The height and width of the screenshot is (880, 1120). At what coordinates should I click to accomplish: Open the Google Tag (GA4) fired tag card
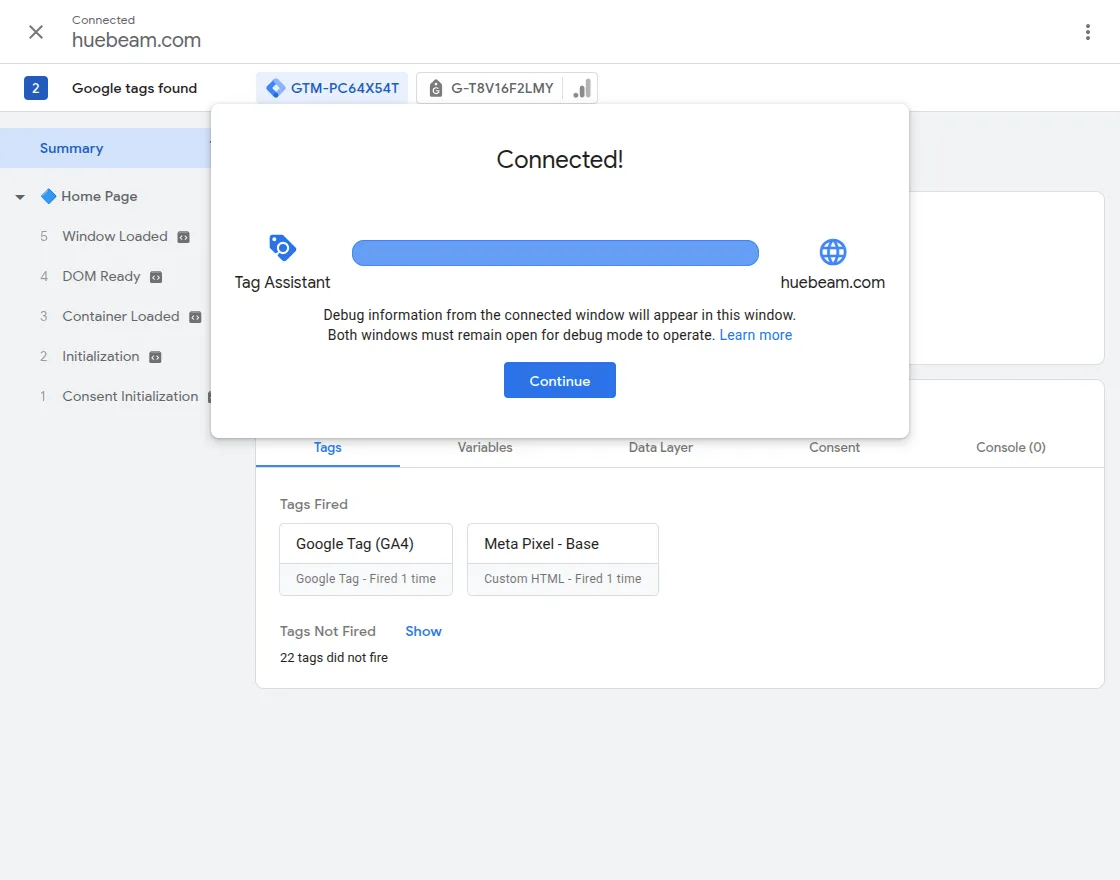366,559
